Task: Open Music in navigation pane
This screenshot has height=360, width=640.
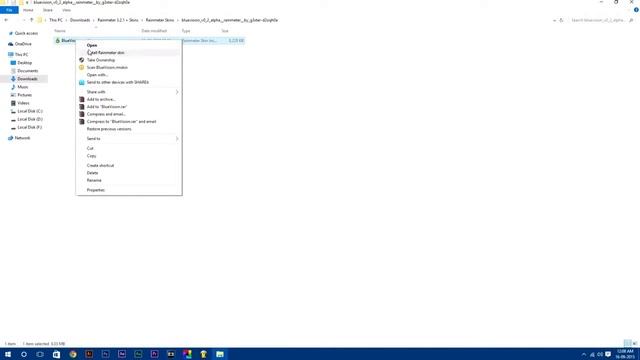Action: pos(23,87)
